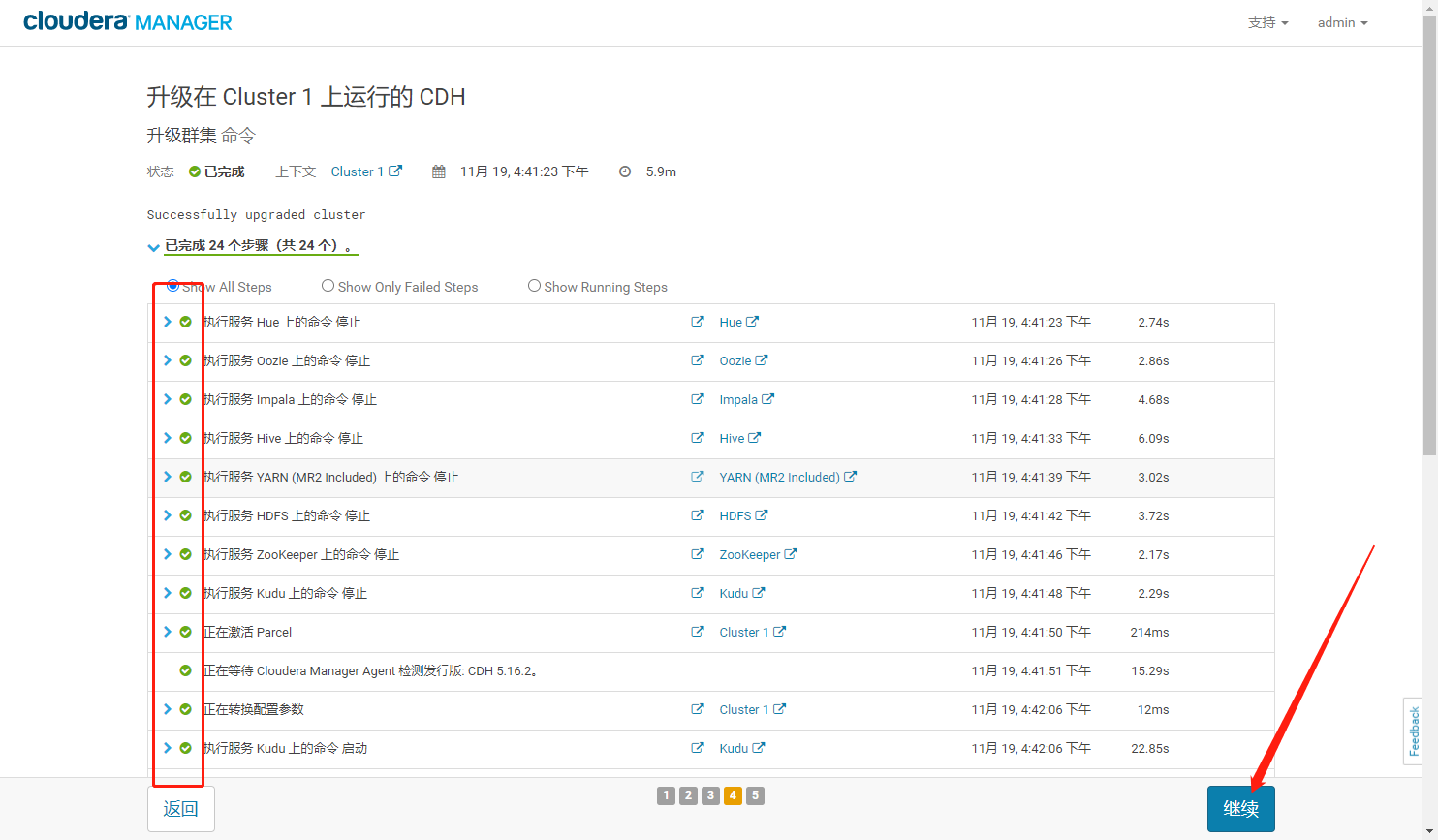1438x840 pixels.
Task: Go to wizard step 2
Action: pos(688,795)
